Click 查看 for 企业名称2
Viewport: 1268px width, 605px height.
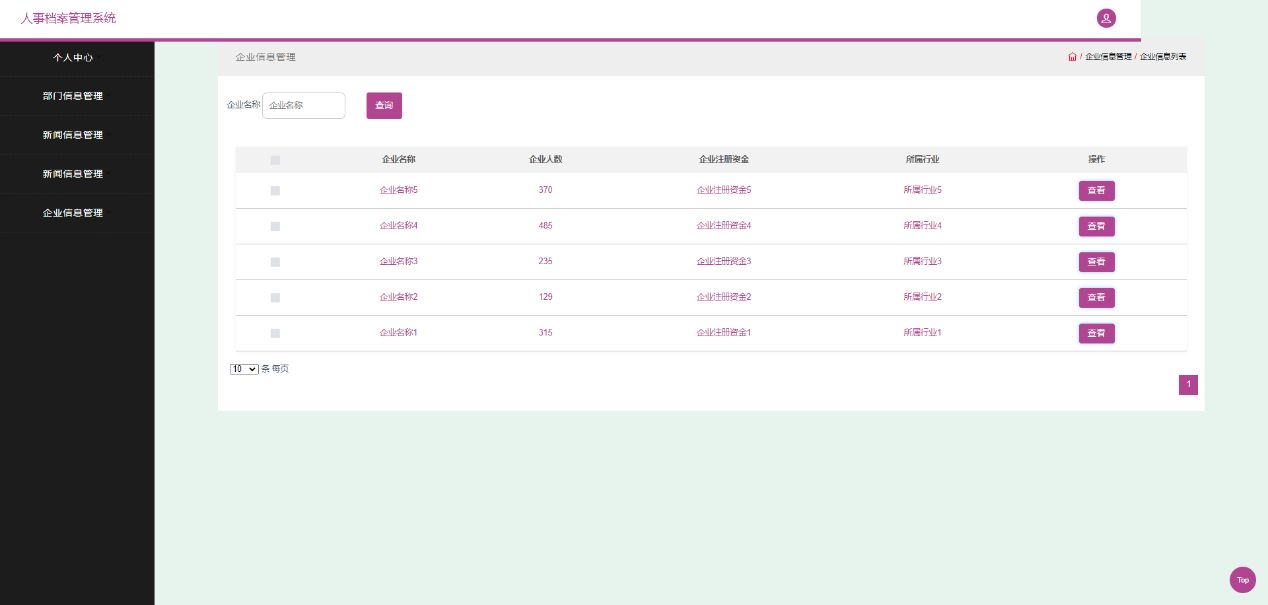coord(1096,298)
